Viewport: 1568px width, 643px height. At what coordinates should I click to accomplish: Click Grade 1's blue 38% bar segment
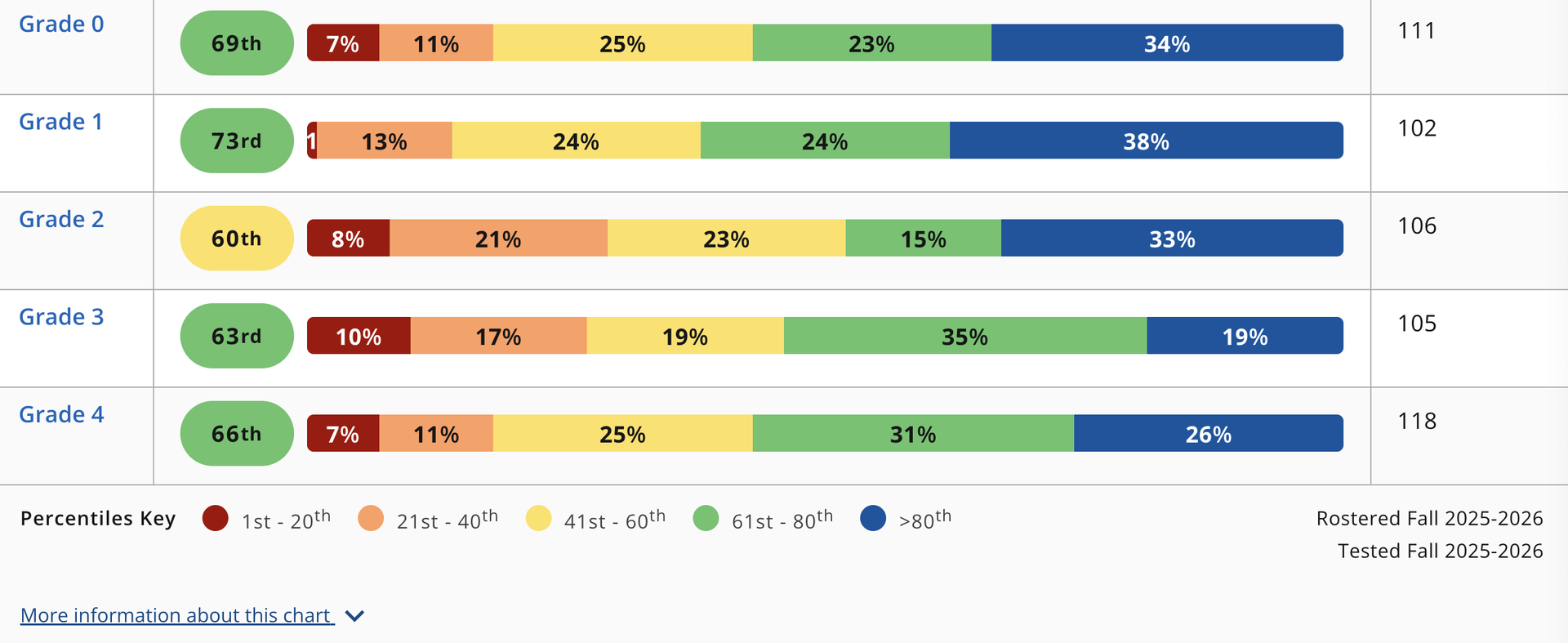[1146, 141]
